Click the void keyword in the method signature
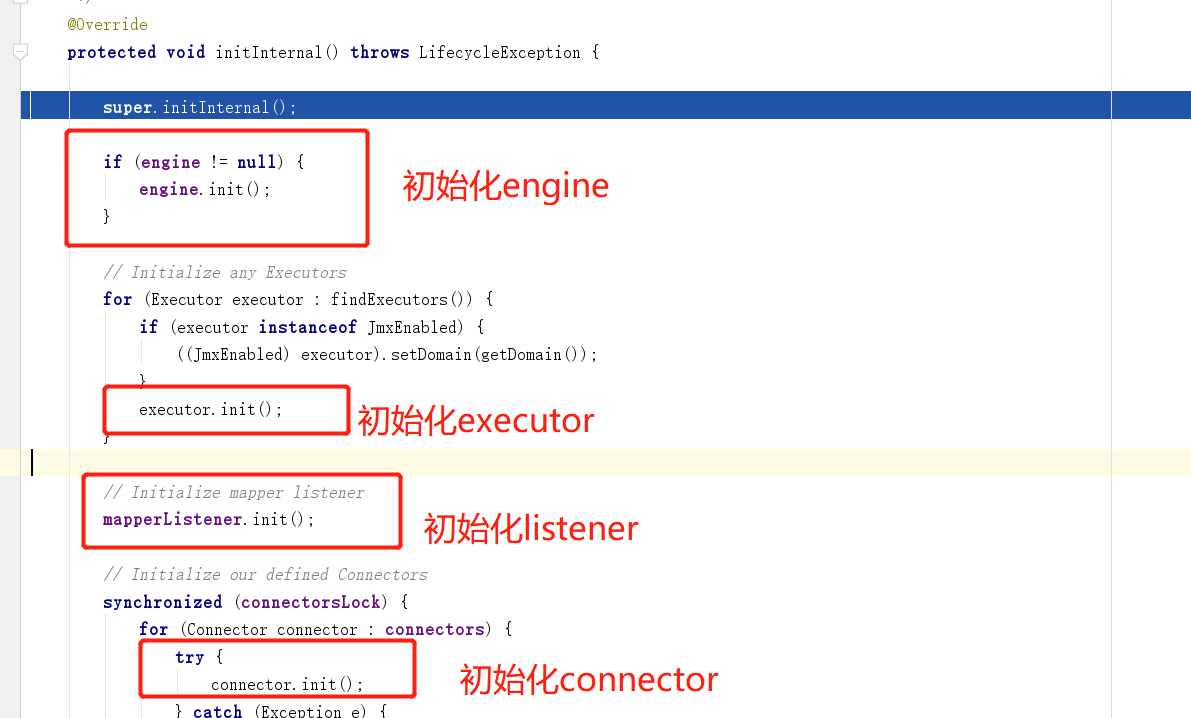 click(x=185, y=52)
